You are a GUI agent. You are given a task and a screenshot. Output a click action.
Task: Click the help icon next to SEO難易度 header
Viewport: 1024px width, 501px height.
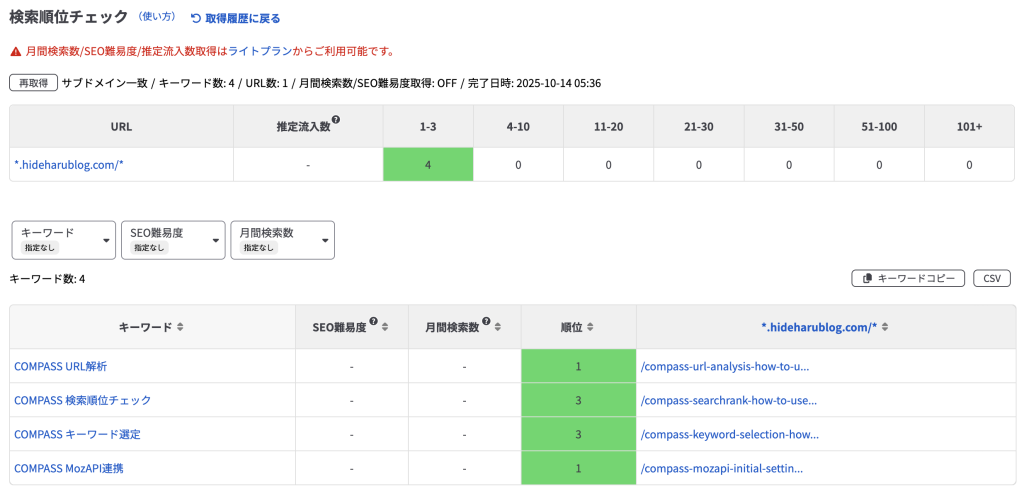pyautogui.click(x=373, y=321)
